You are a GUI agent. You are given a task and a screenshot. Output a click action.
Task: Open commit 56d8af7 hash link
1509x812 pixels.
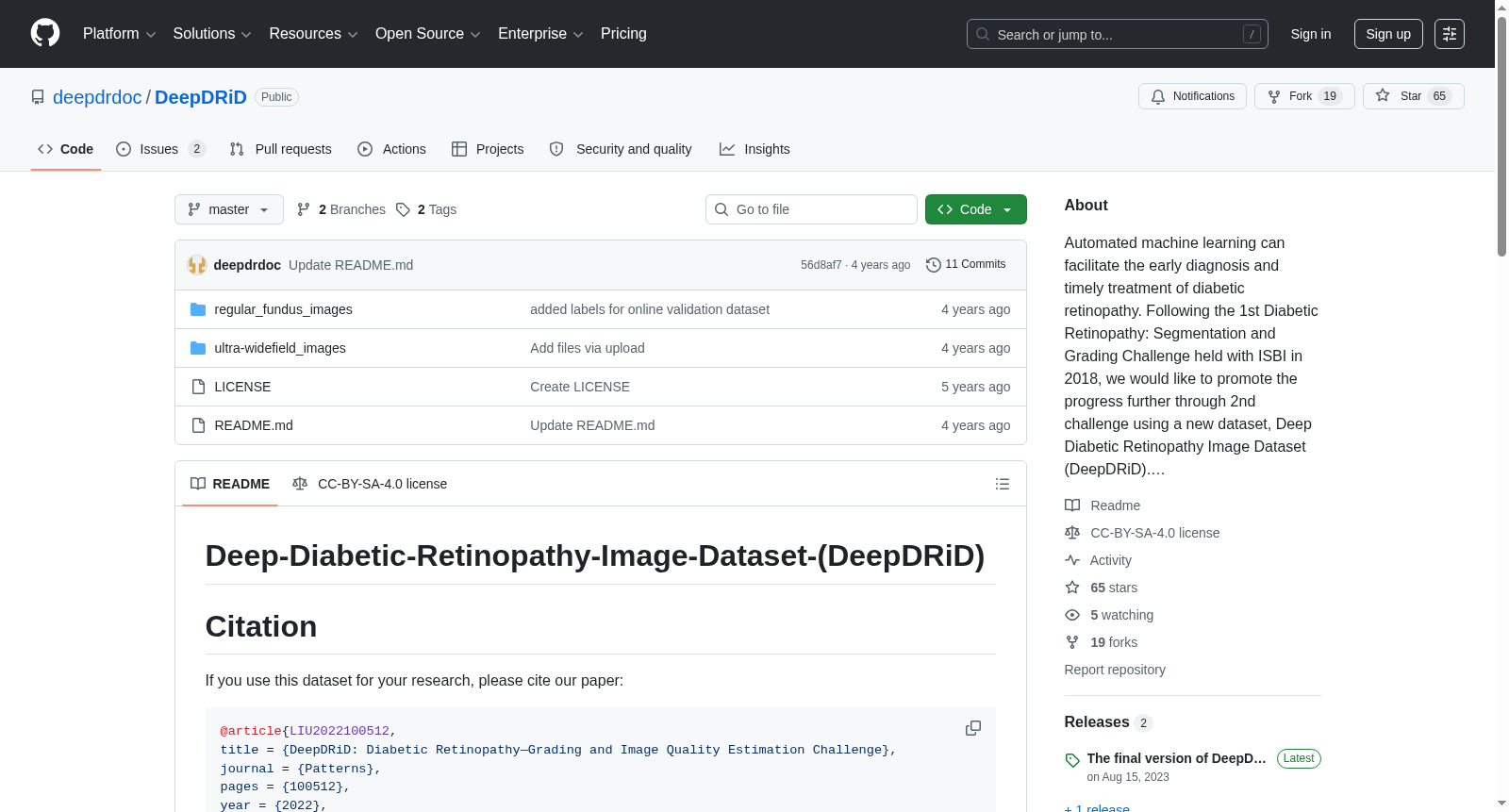(821, 265)
